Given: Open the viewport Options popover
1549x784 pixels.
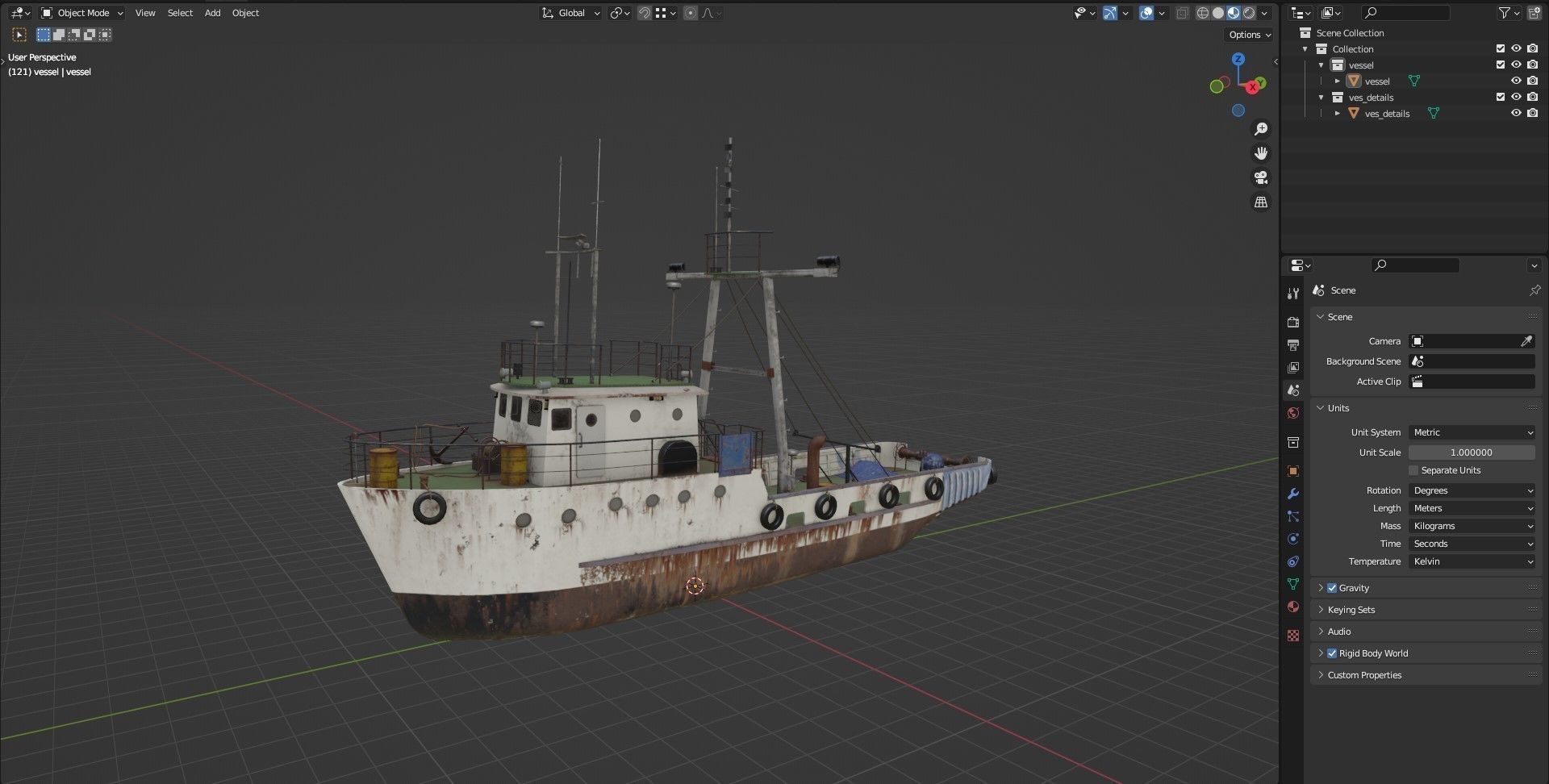Looking at the screenshot, I should tap(1249, 35).
